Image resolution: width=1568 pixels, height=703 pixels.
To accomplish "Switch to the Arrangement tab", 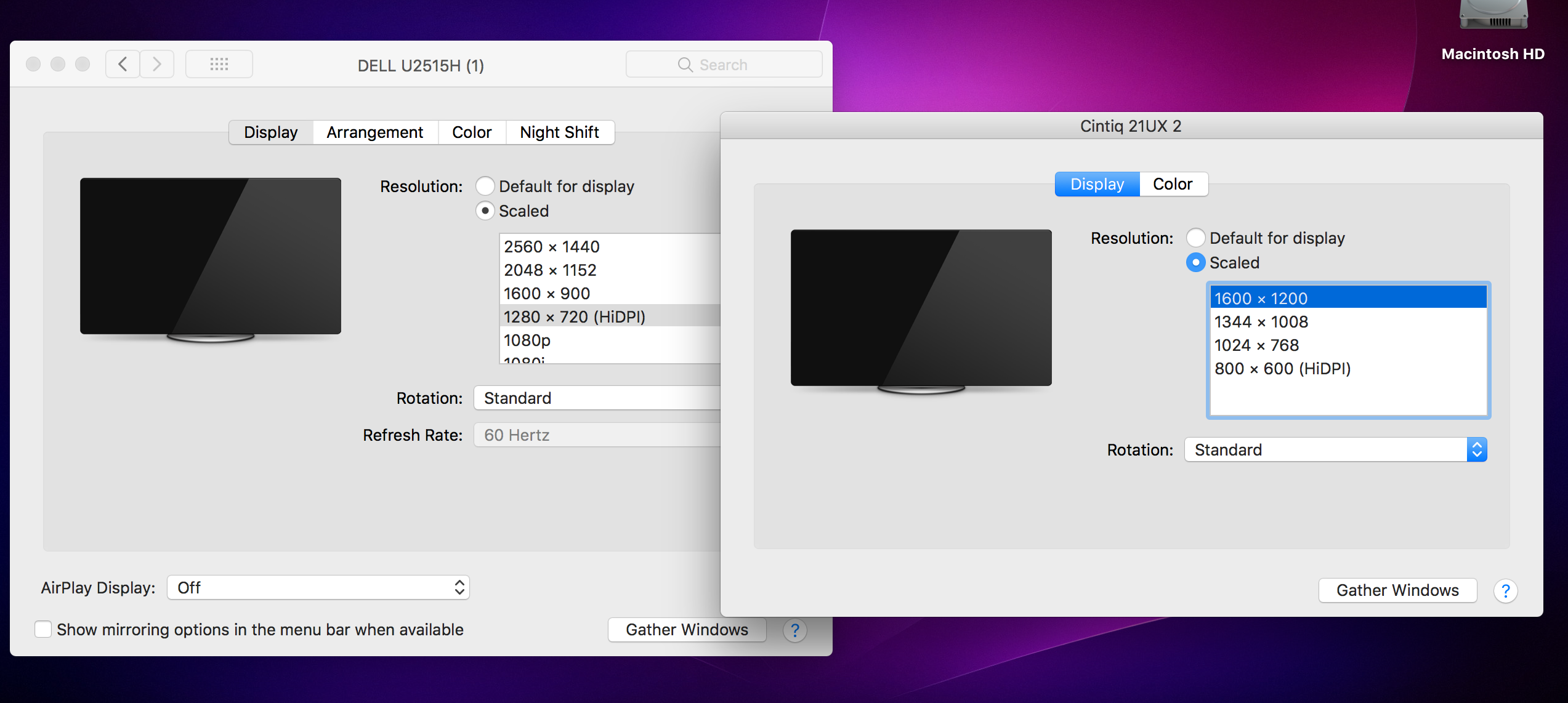I will click(375, 132).
